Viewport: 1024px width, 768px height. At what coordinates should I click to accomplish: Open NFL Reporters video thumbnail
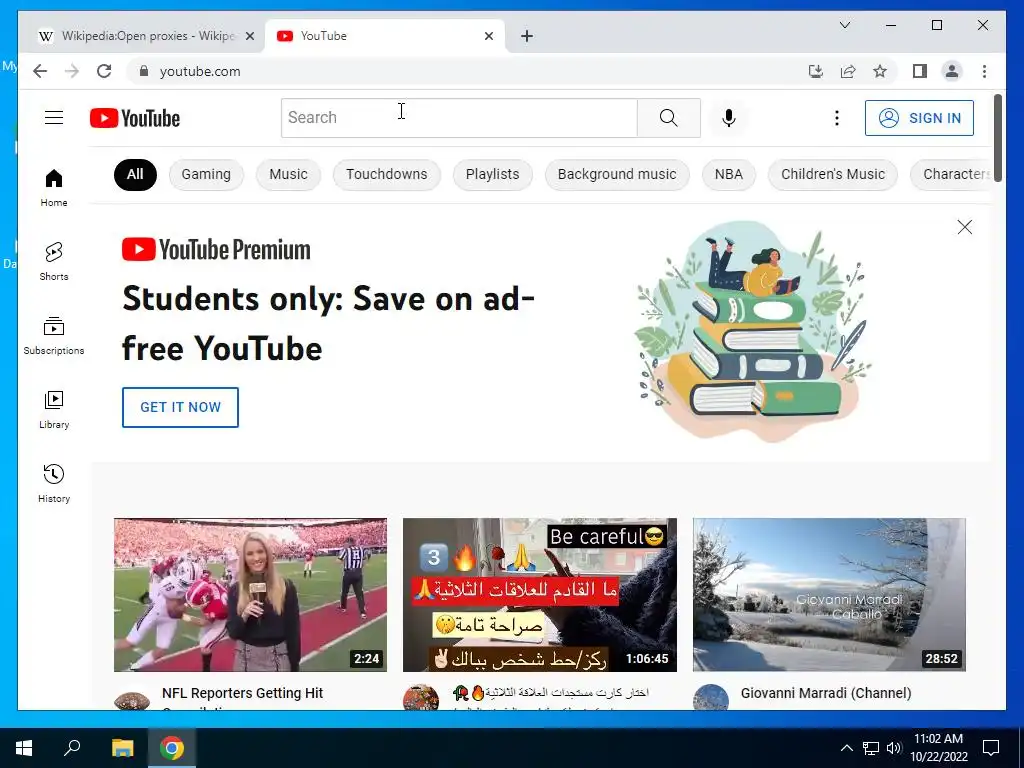click(x=250, y=595)
